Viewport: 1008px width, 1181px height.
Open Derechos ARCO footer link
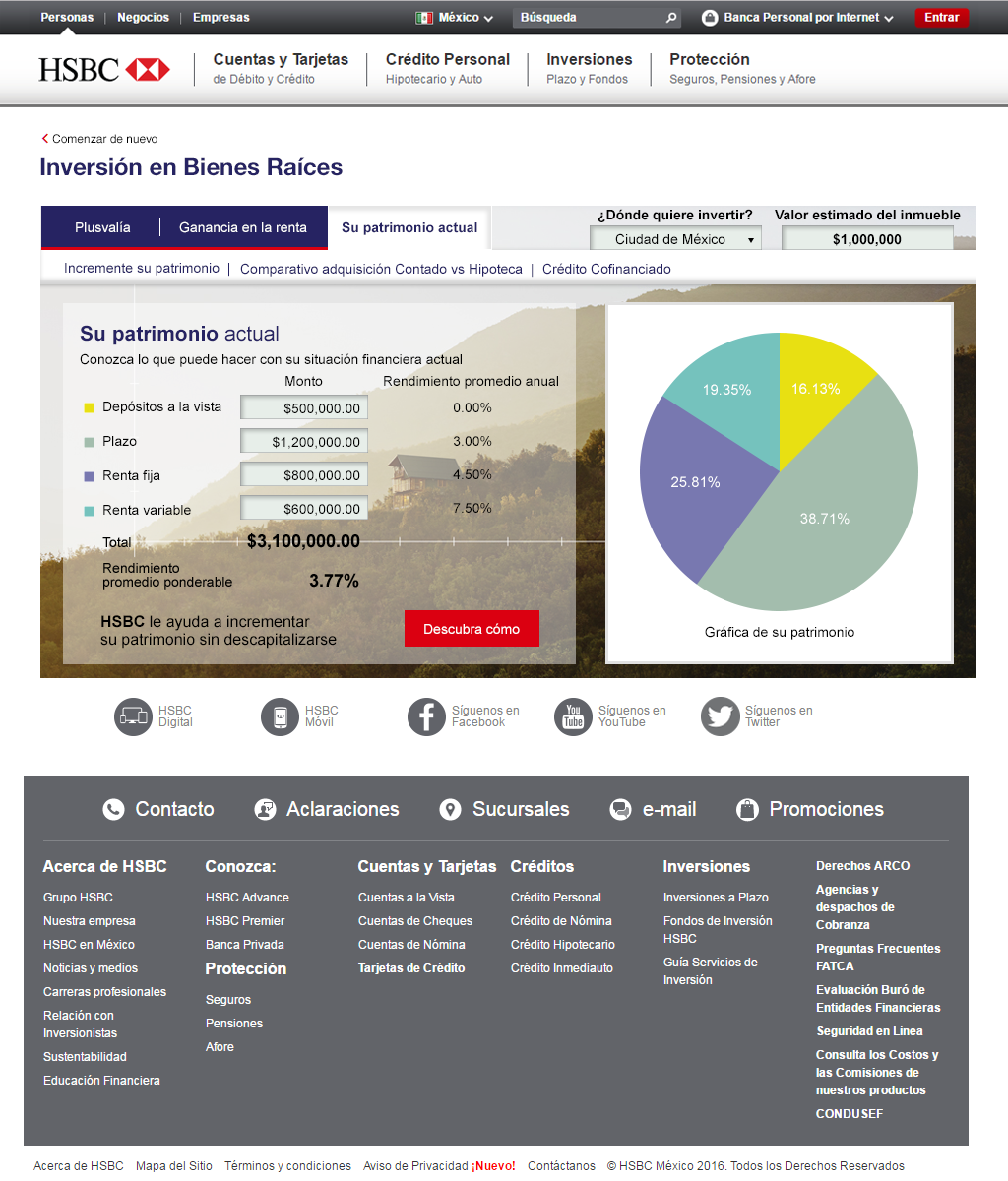tap(863, 866)
